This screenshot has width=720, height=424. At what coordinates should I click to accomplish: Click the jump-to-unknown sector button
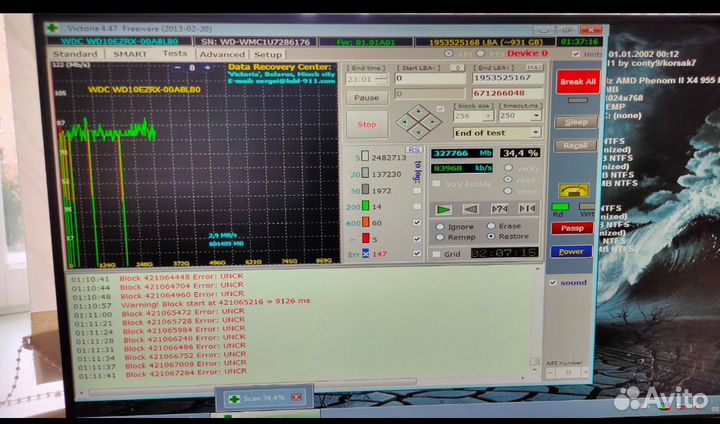click(497, 209)
